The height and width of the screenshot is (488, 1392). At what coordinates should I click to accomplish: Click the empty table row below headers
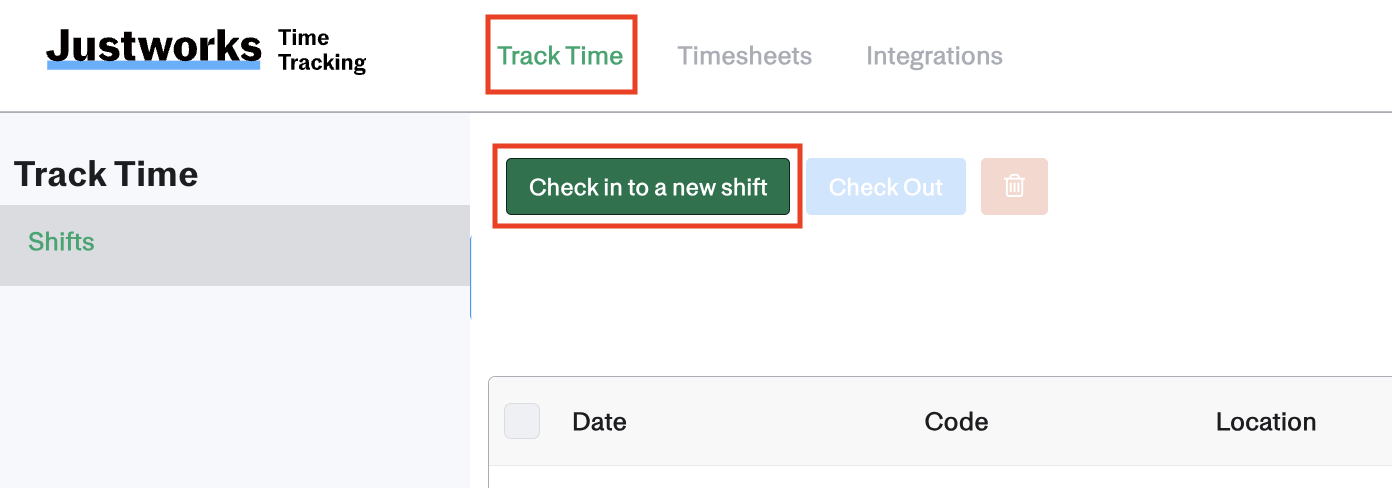coord(940,477)
